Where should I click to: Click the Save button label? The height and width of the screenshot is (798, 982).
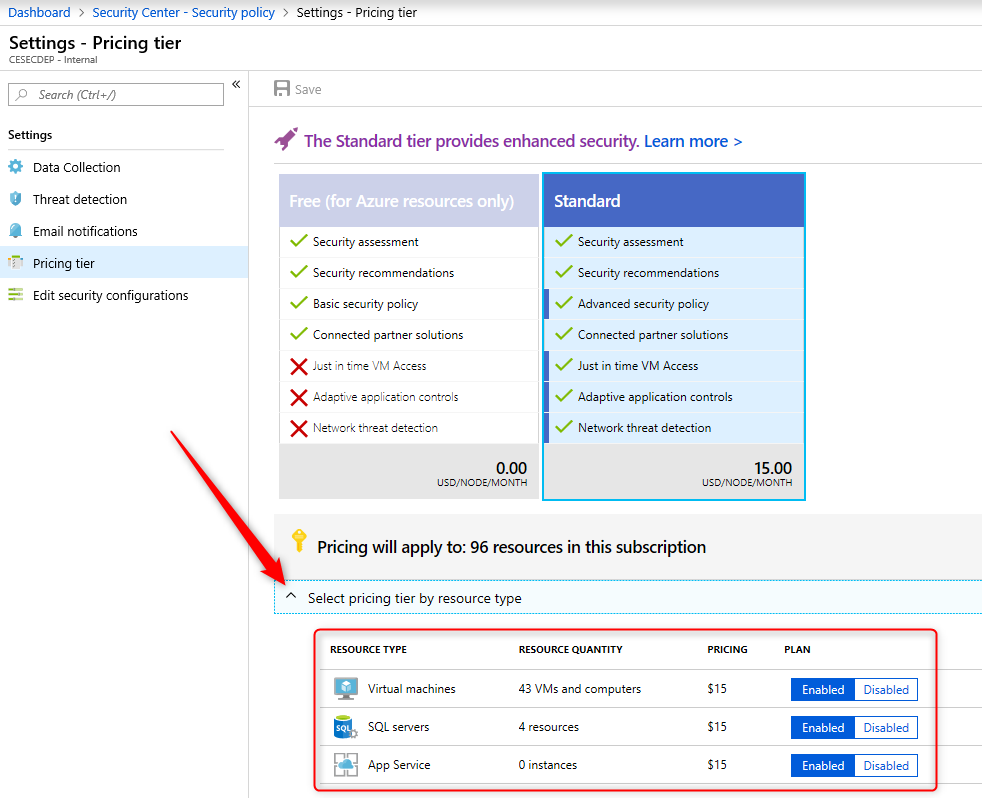pyautogui.click(x=308, y=90)
